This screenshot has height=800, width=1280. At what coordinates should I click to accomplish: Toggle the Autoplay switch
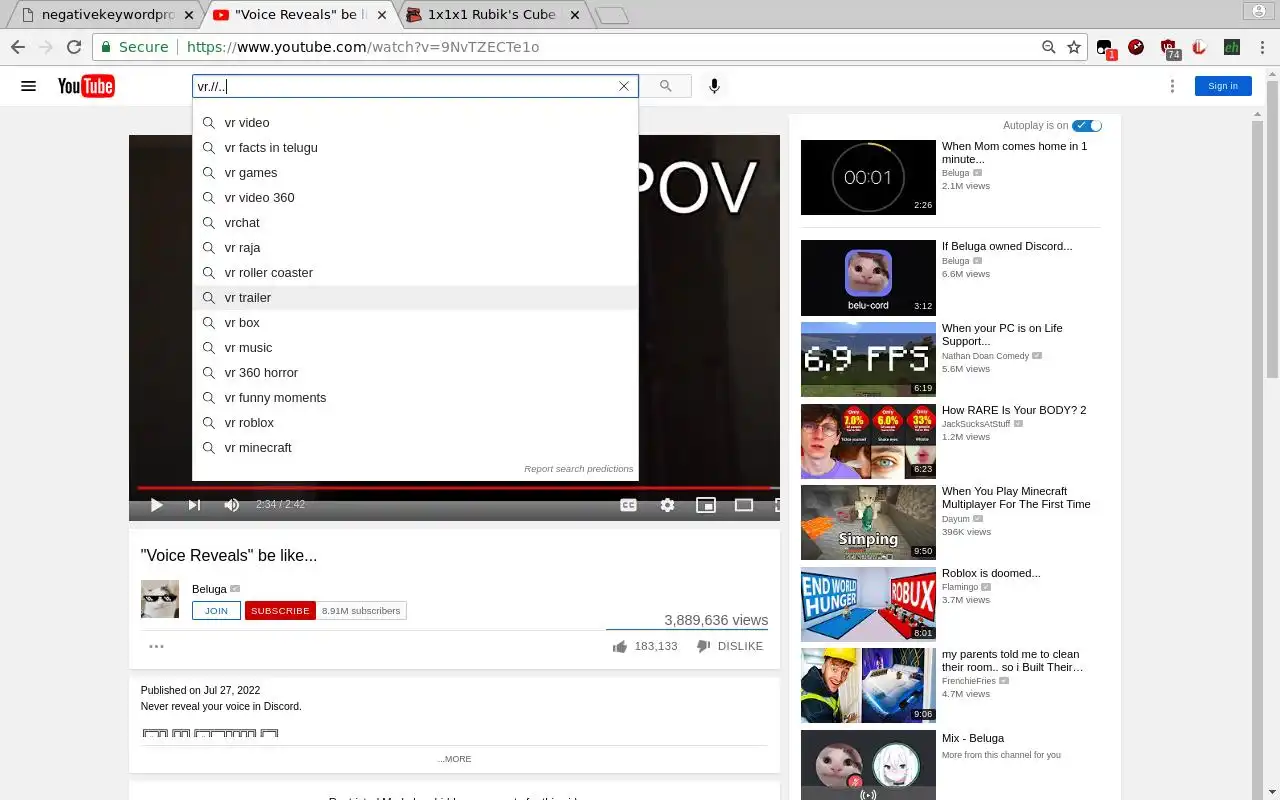point(1087,125)
